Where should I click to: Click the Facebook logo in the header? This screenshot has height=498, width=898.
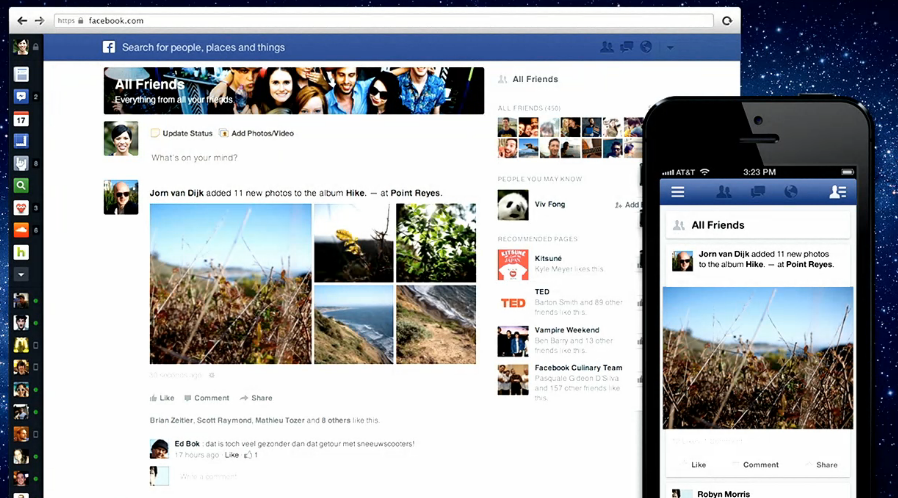(x=109, y=47)
